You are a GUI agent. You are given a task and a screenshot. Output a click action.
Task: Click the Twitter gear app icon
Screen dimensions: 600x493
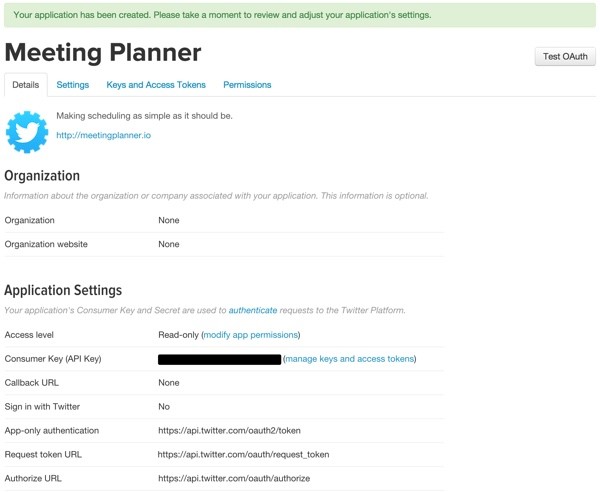(27, 132)
